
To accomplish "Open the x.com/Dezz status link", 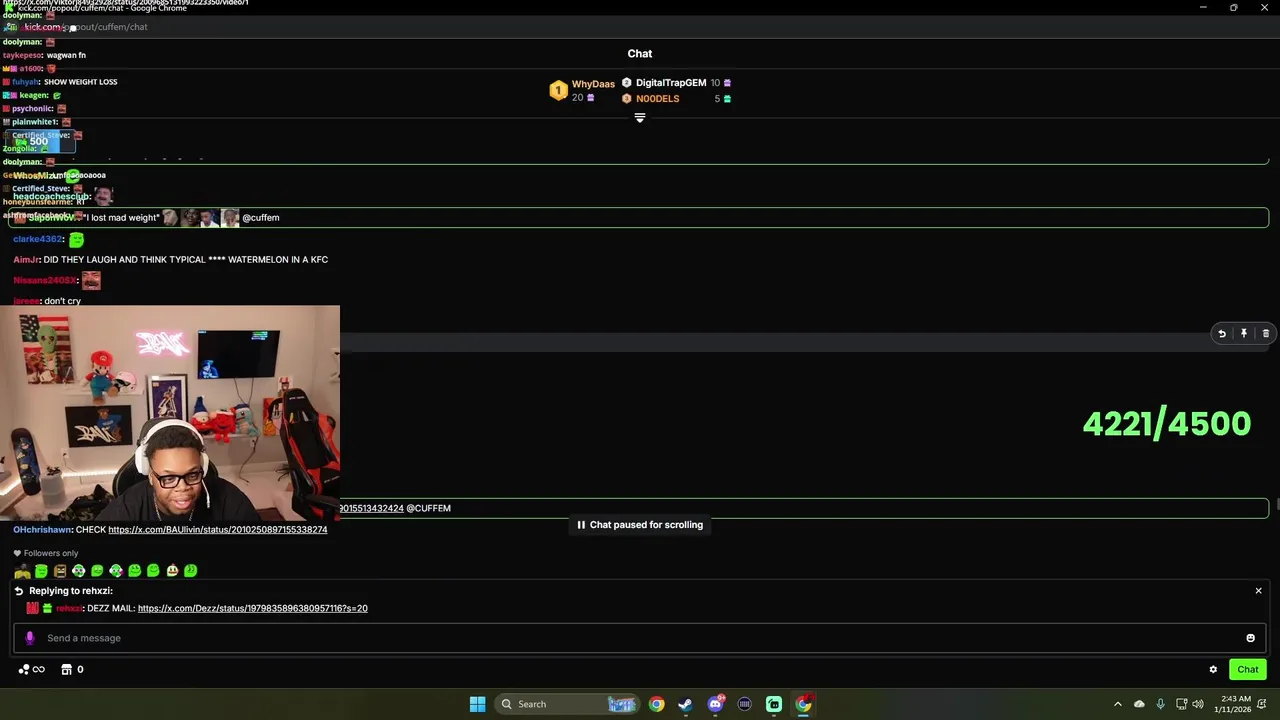I will click(252, 608).
